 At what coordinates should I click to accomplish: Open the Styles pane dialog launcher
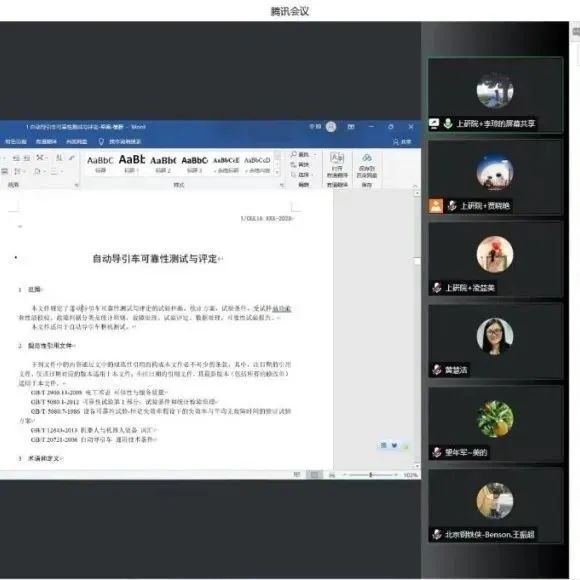coord(281,185)
